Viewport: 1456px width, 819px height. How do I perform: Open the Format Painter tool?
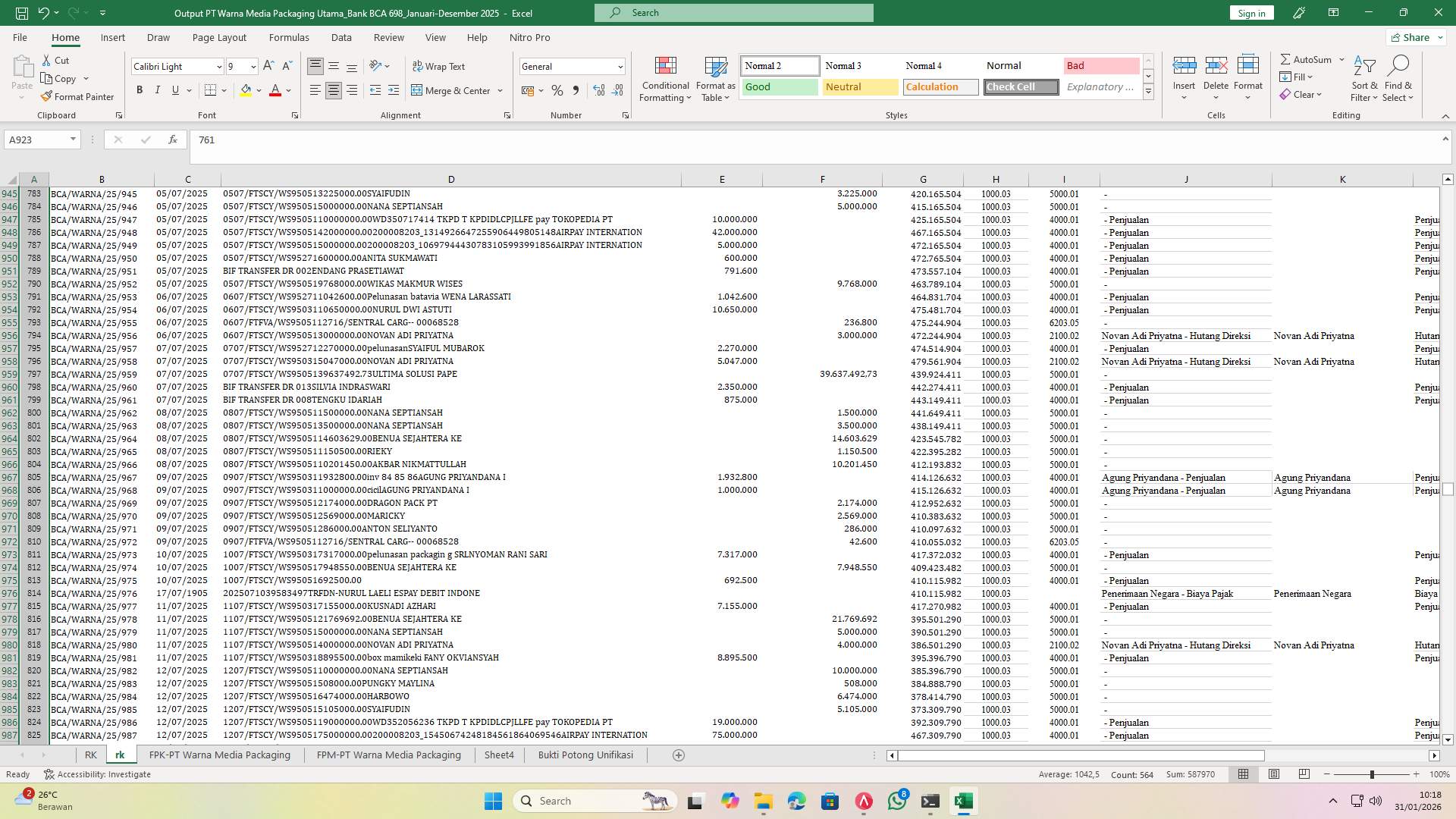(x=78, y=96)
